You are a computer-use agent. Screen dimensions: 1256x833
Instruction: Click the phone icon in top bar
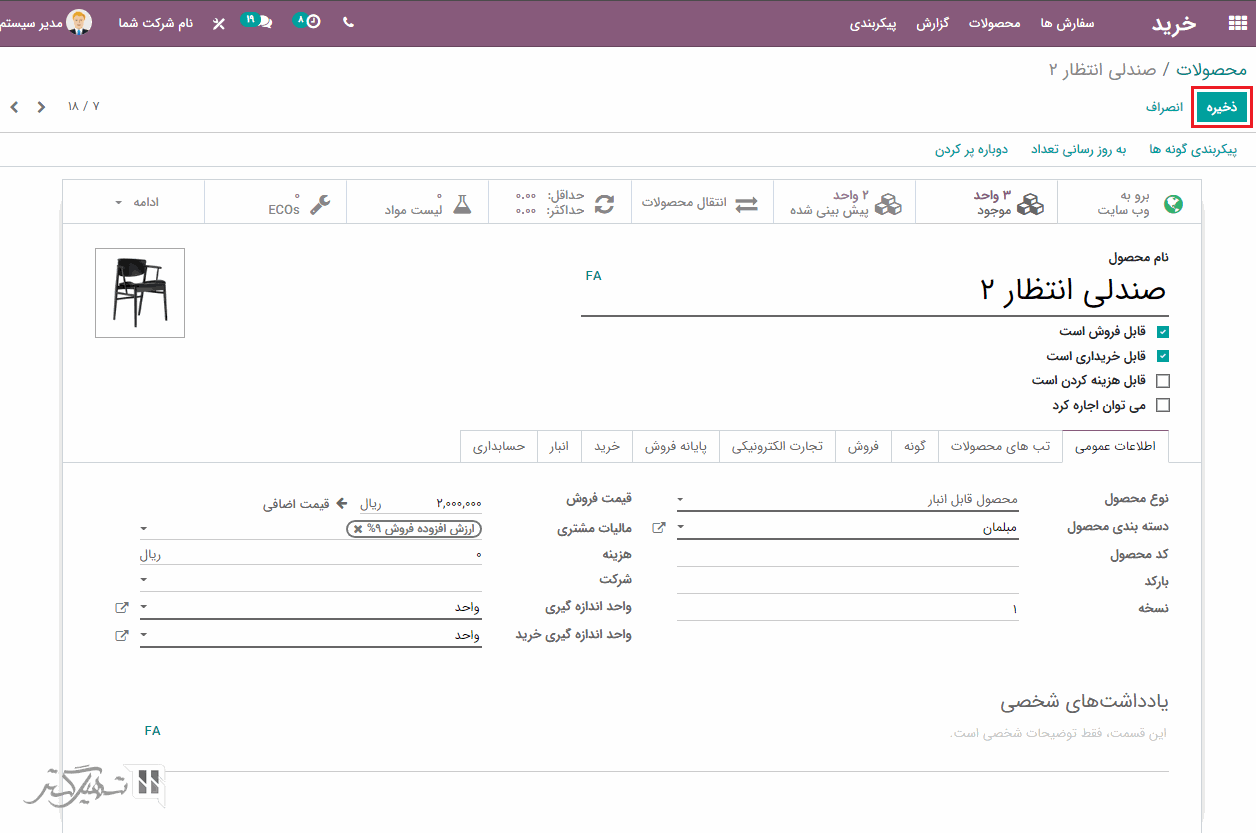tap(348, 22)
